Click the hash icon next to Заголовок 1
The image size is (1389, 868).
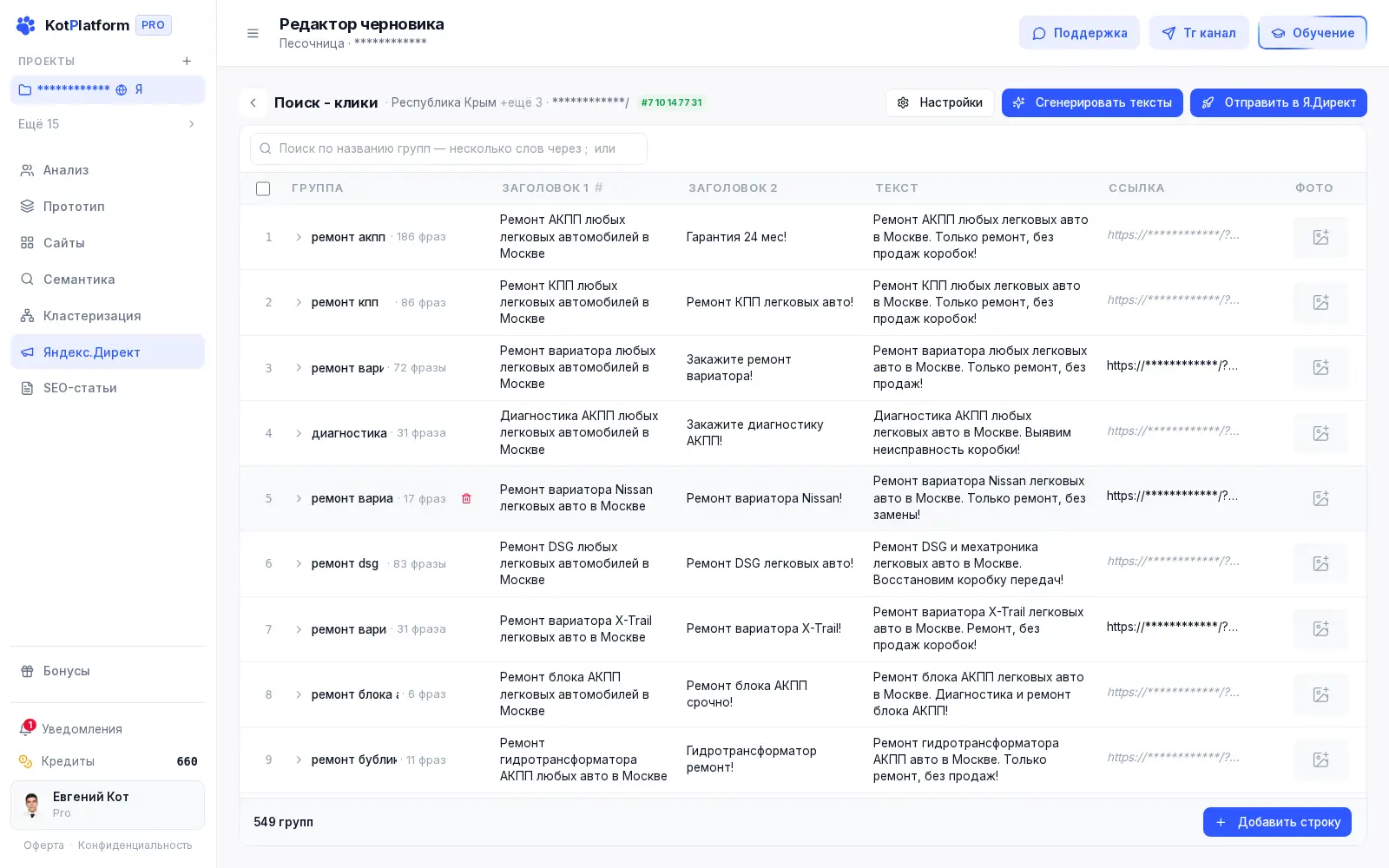(599, 187)
